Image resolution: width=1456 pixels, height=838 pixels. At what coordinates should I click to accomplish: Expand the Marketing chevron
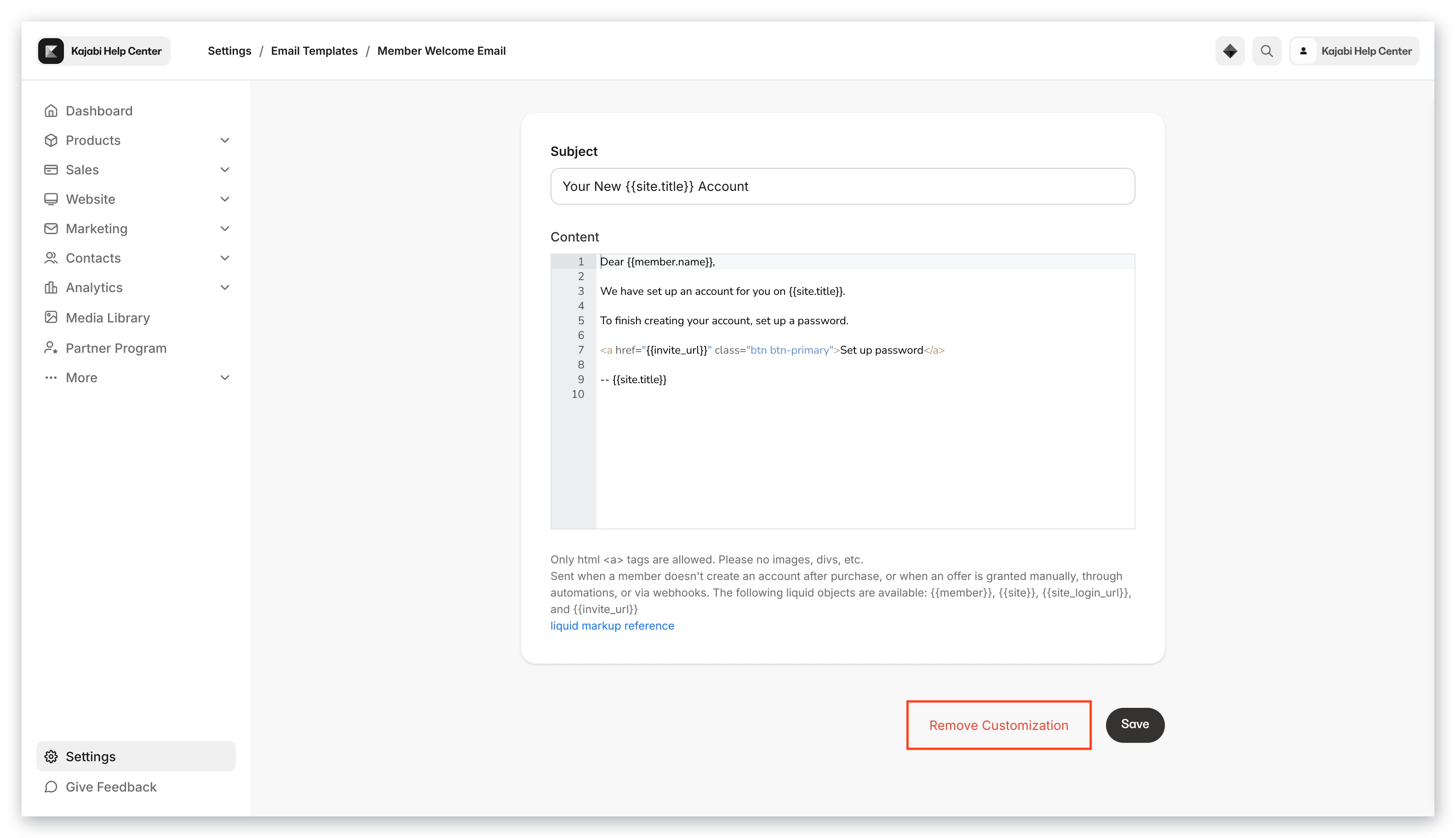[224, 228]
